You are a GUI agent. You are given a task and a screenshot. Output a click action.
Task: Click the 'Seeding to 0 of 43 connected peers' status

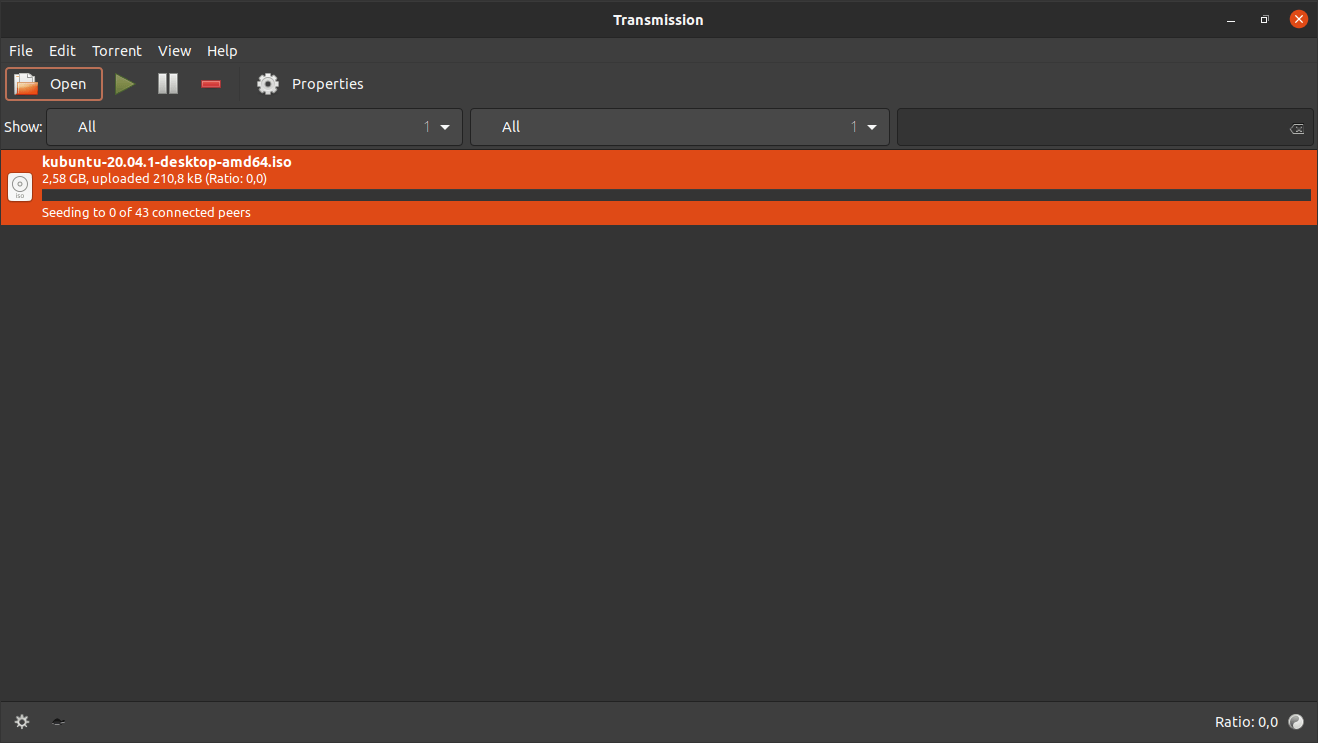[x=146, y=212]
